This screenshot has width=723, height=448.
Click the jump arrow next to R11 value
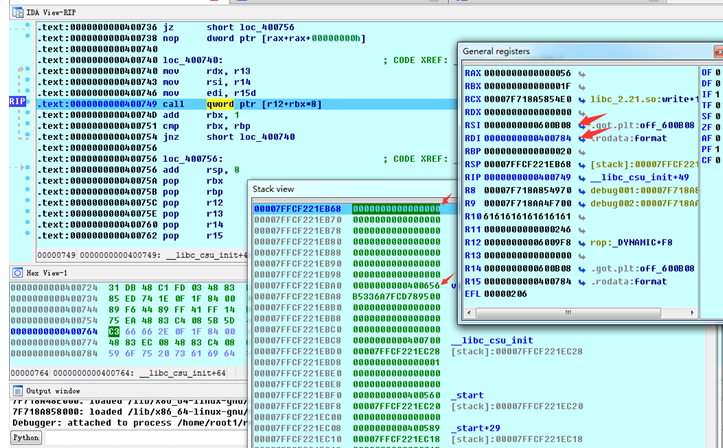click(582, 230)
